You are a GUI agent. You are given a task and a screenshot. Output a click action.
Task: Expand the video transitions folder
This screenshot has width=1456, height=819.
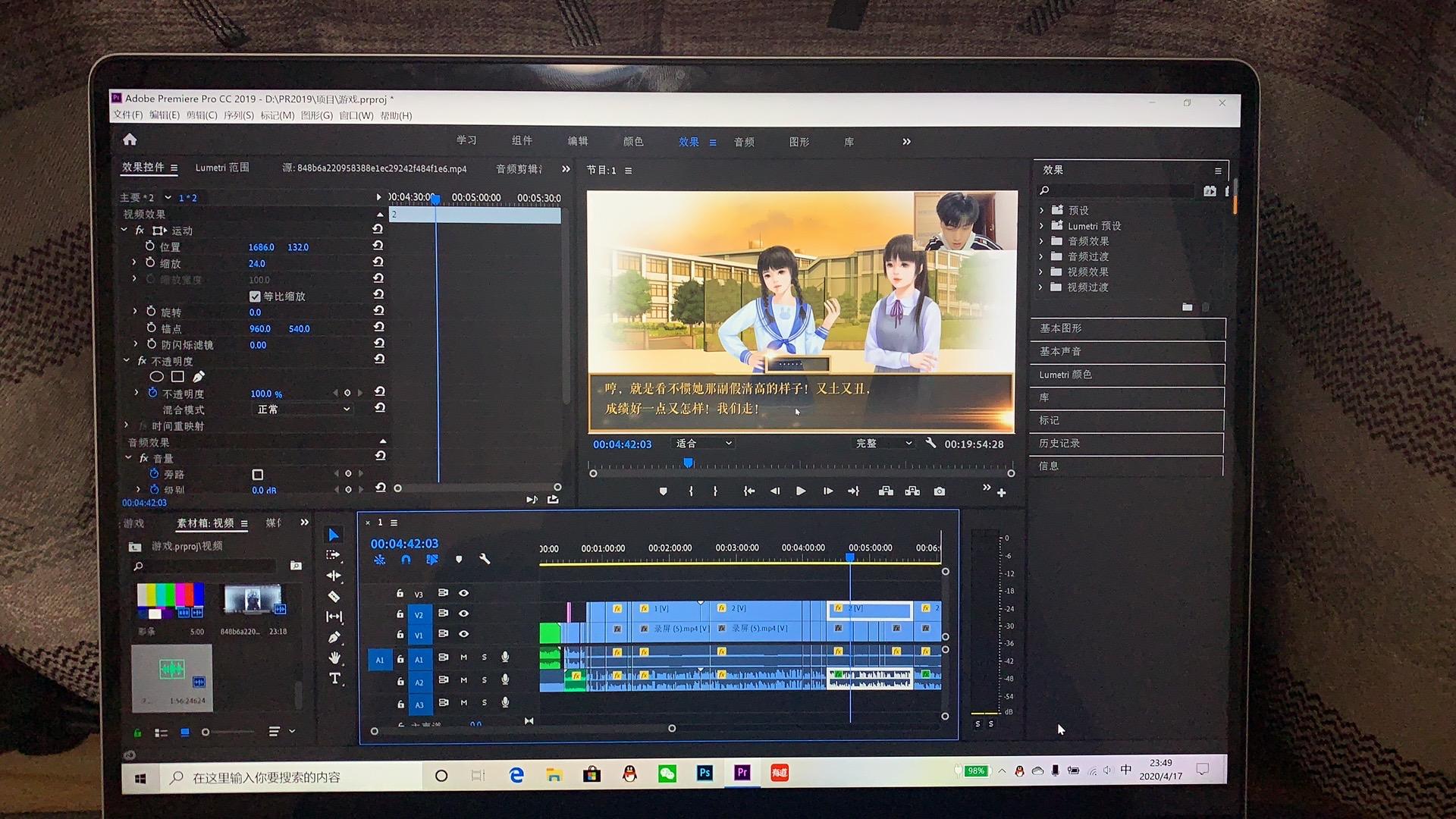1041,287
